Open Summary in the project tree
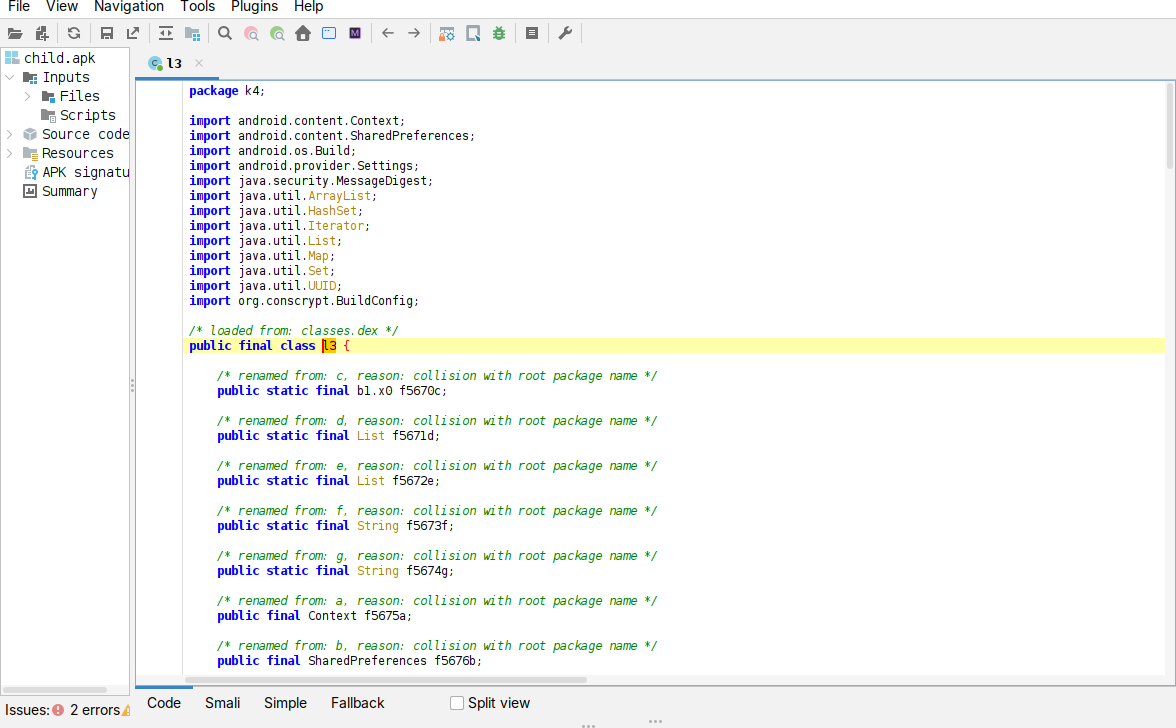This screenshot has width=1176, height=728. tap(70, 191)
